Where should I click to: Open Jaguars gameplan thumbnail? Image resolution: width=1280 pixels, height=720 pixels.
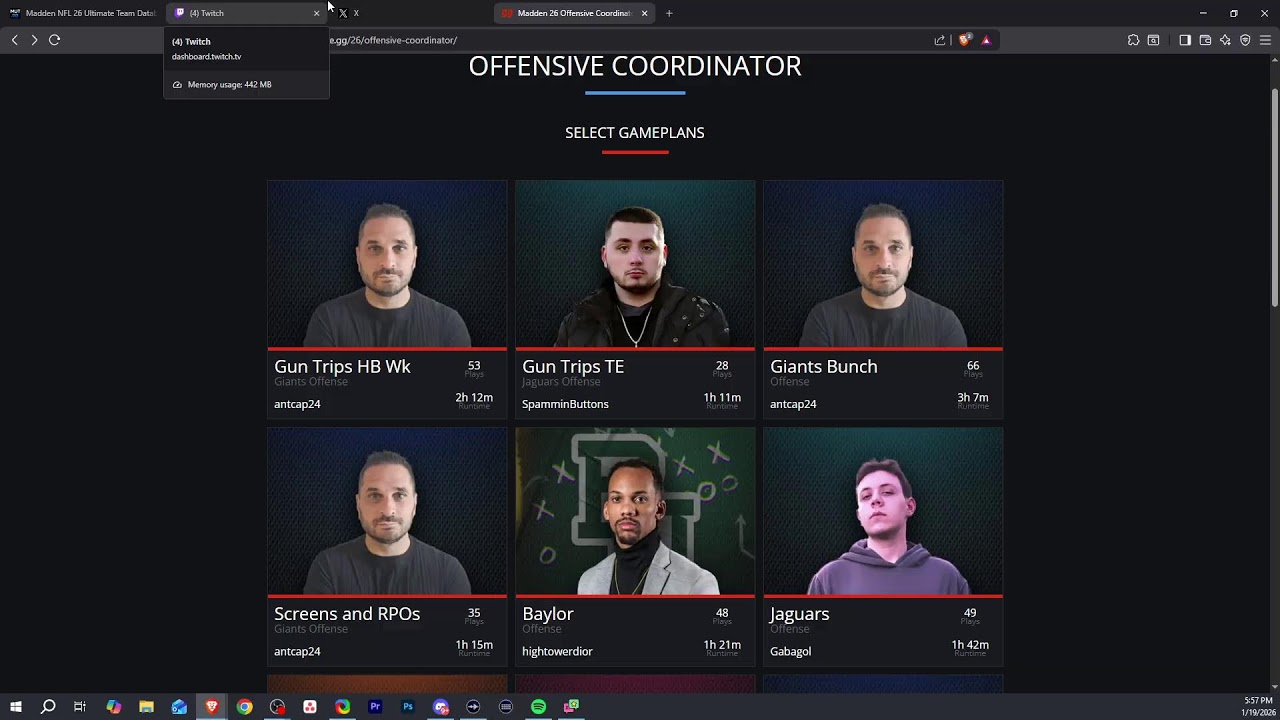(883, 511)
